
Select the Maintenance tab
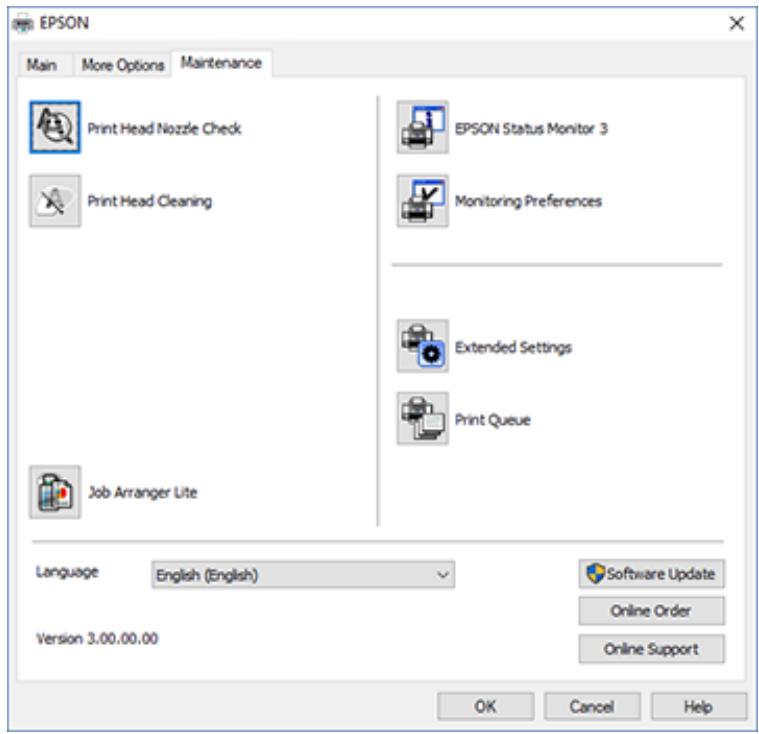coord(221,62)
